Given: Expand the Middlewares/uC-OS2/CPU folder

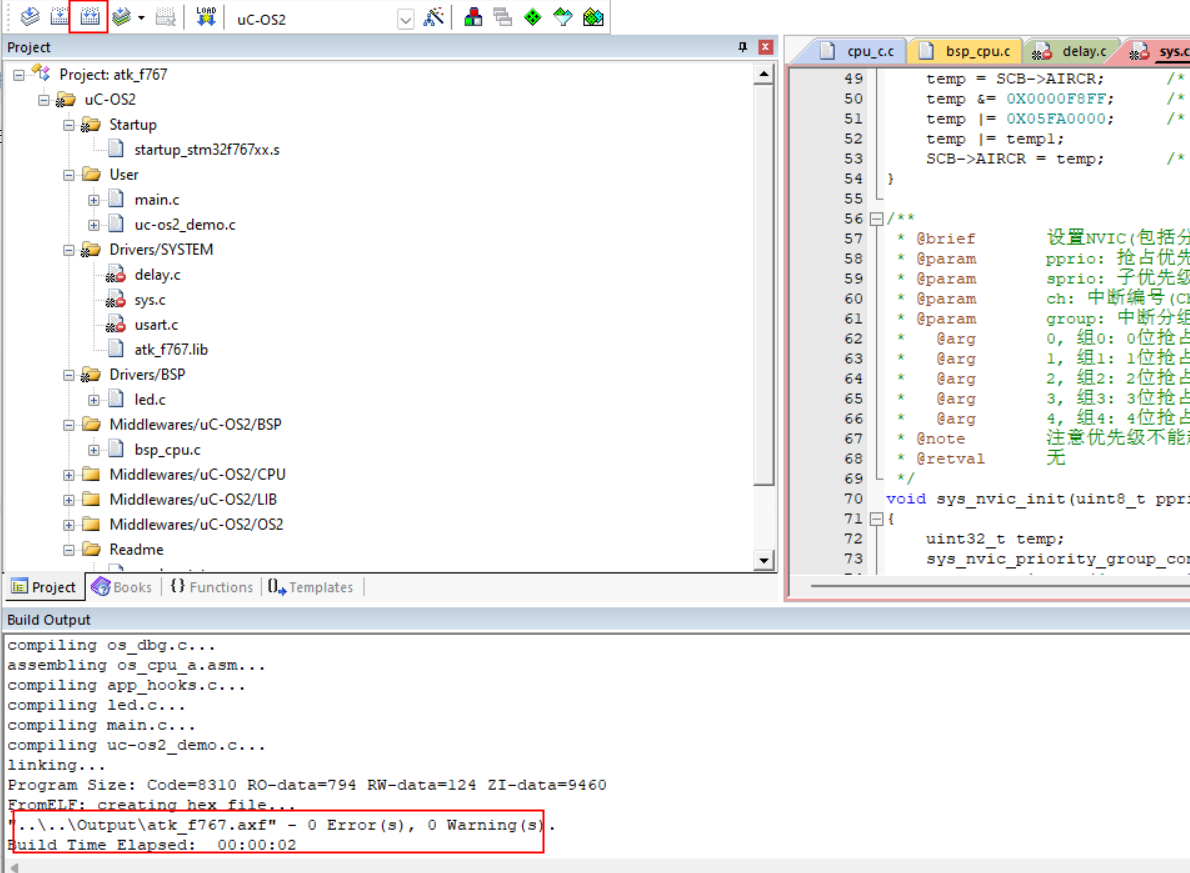Looking at the screenshot, I should click(69, 475).
